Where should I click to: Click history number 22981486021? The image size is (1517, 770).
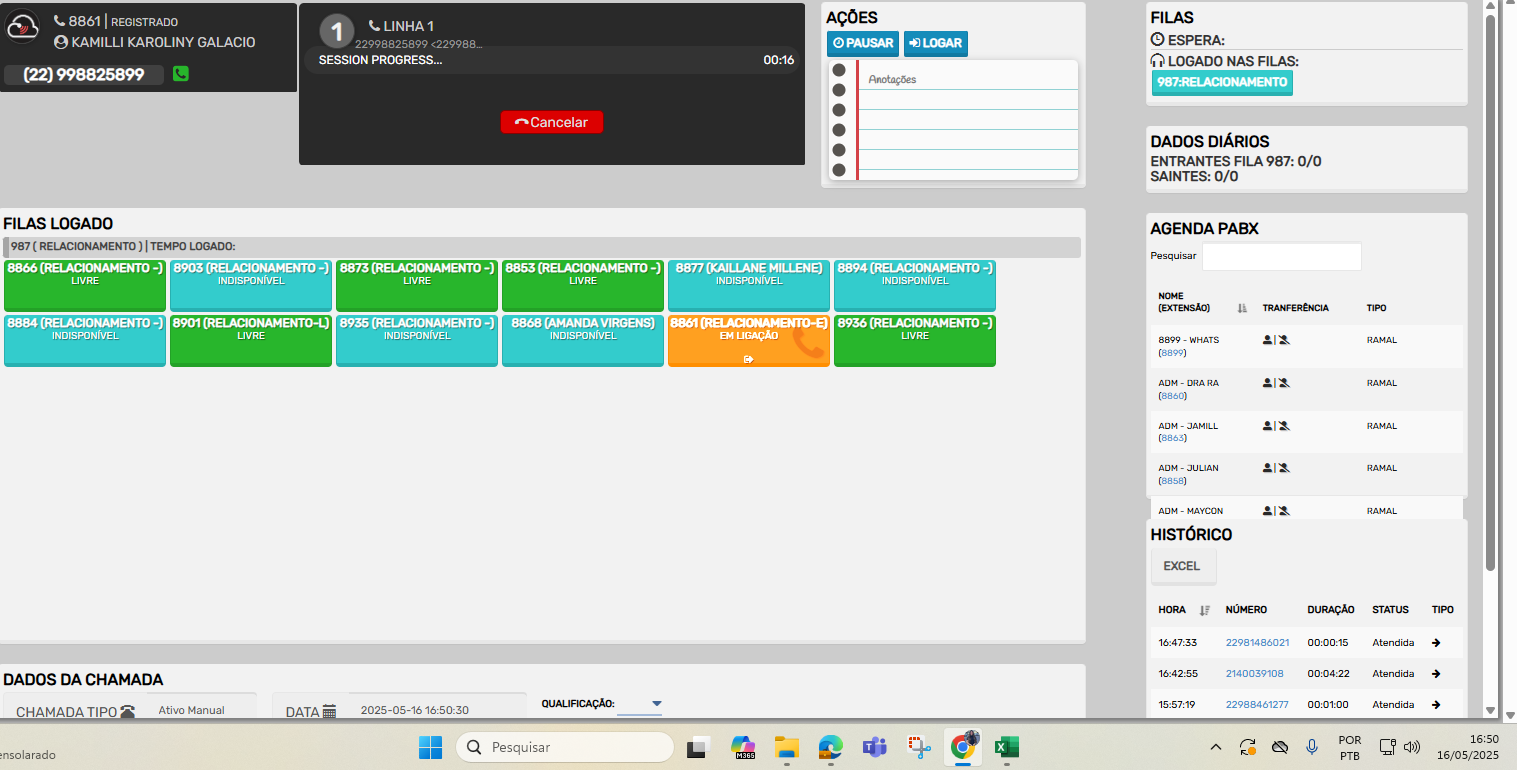1257,643
